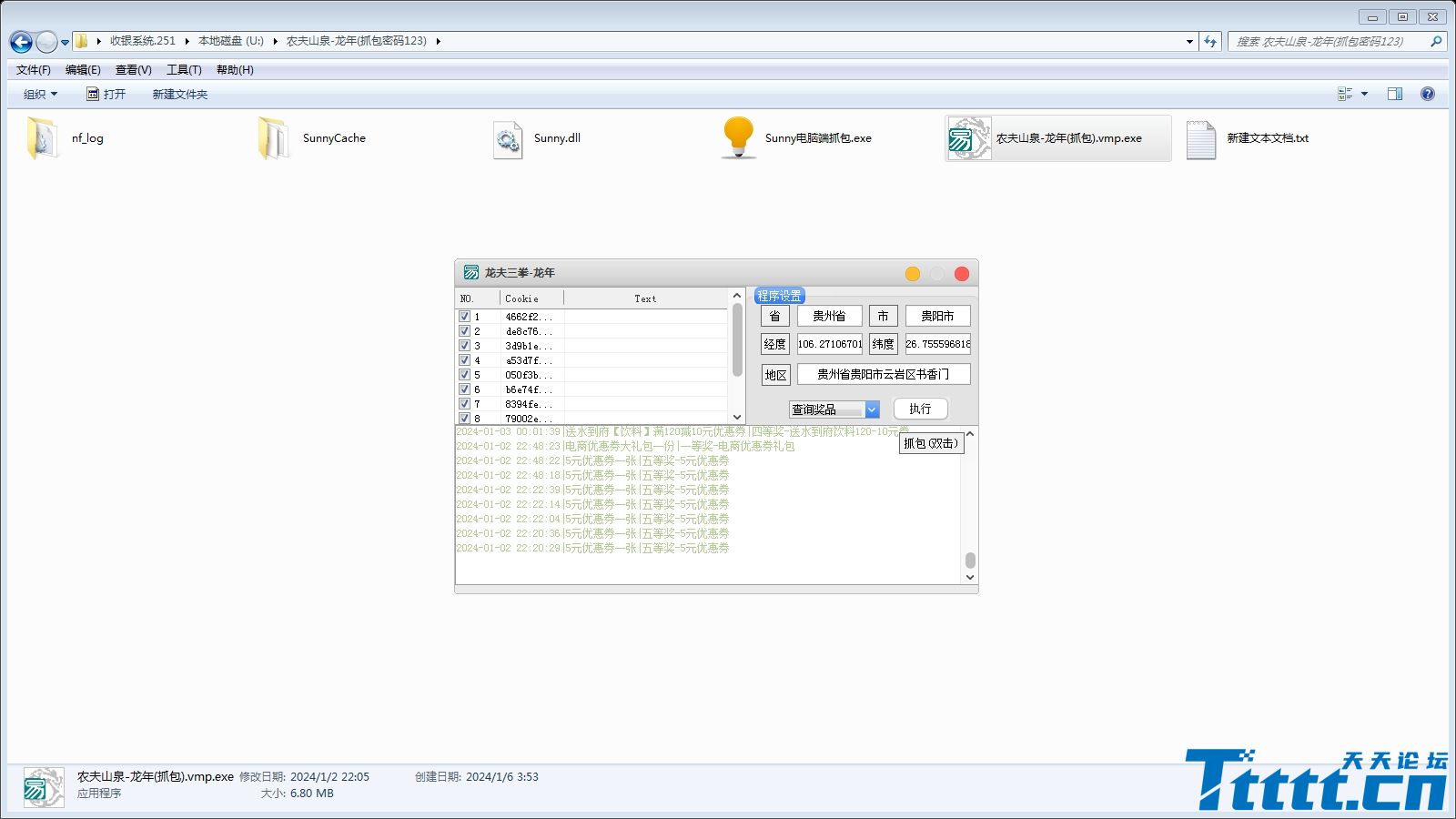Click the orange minimize dot of 龙夫三拳 window
The width and height of the screenshot is (1456, 819).
pyautogui.click(x=912, y=274)
